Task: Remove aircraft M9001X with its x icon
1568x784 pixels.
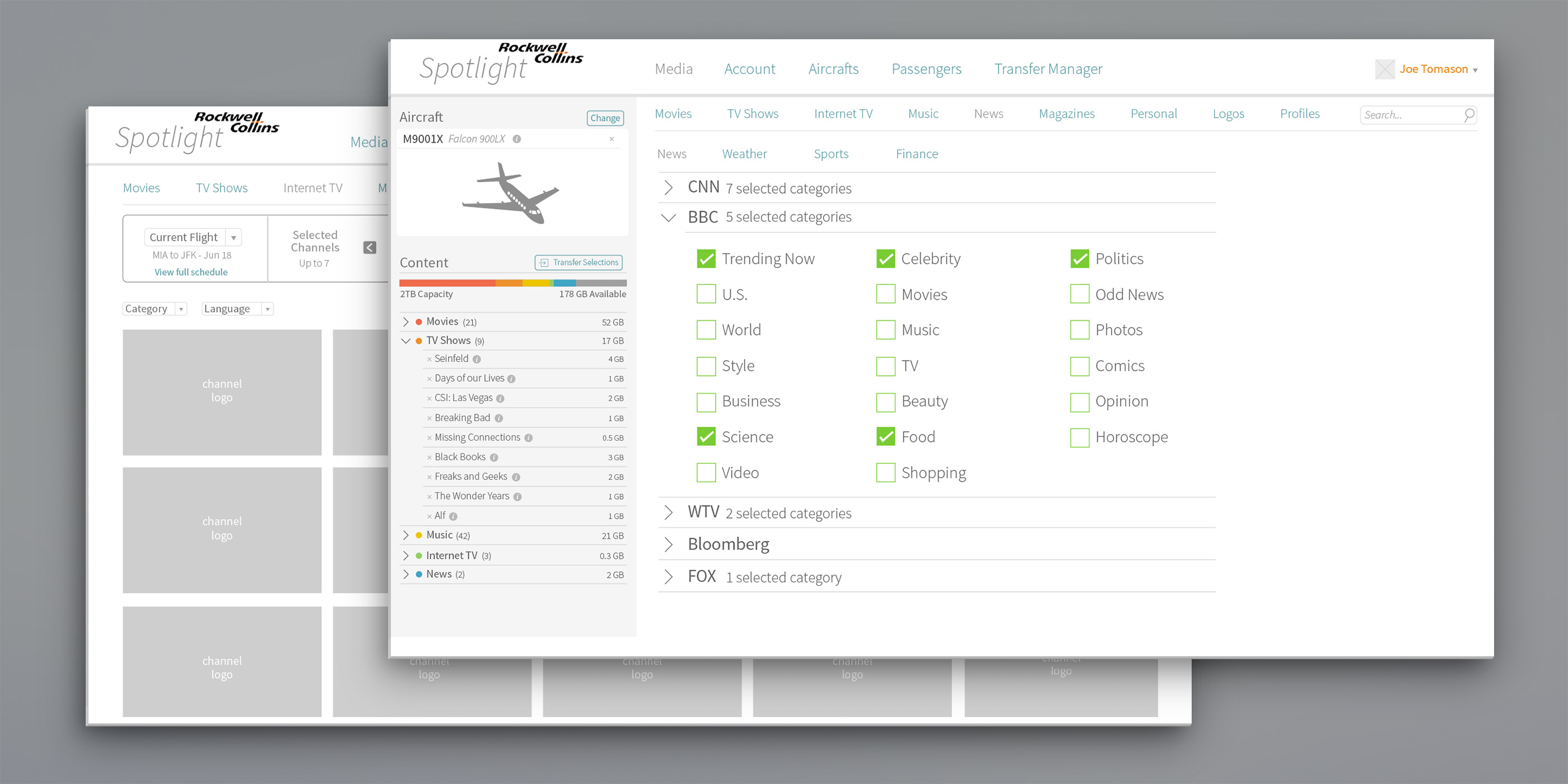Action: click(612, 139)
